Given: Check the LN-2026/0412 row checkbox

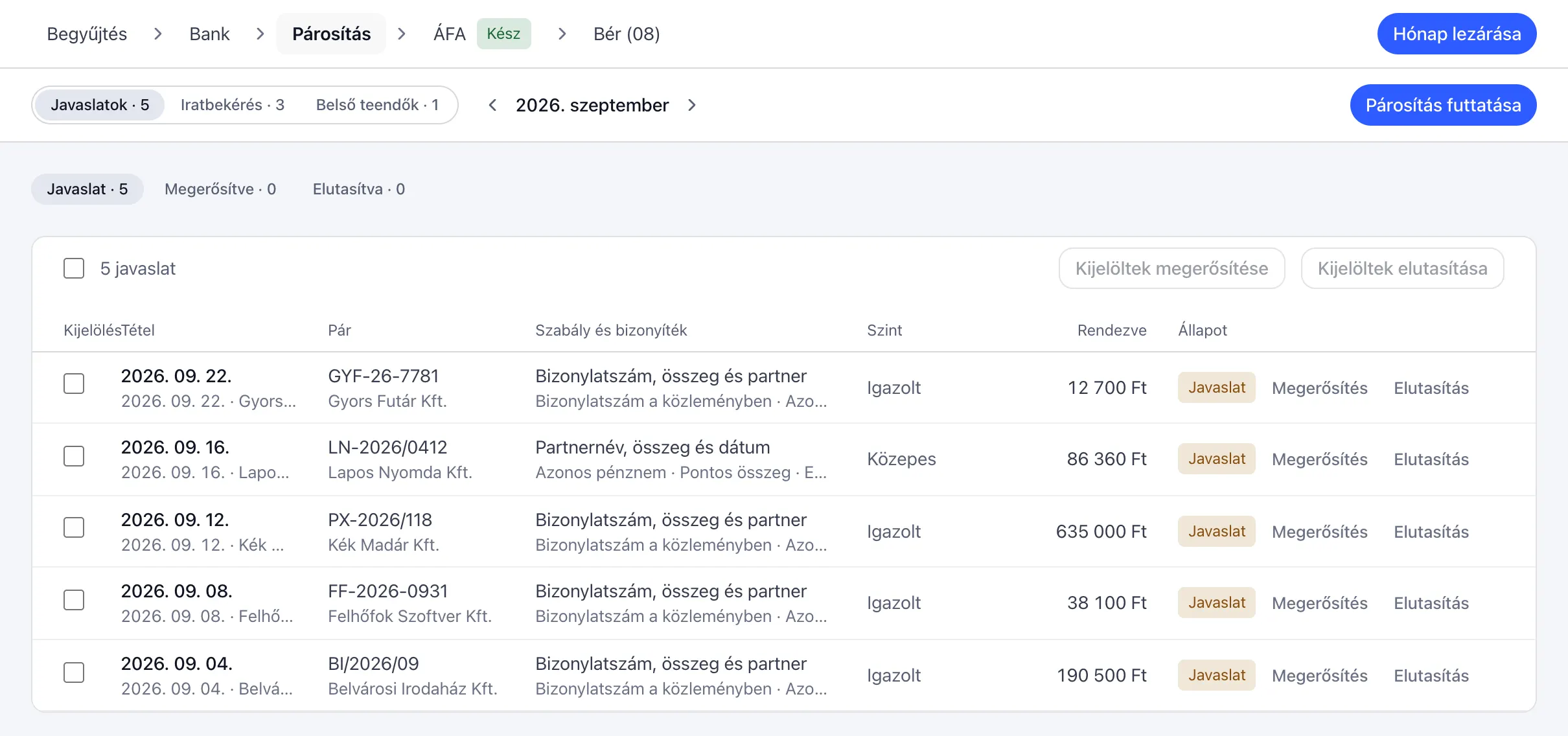Looking at the screenshot, I should coord(74,456).
